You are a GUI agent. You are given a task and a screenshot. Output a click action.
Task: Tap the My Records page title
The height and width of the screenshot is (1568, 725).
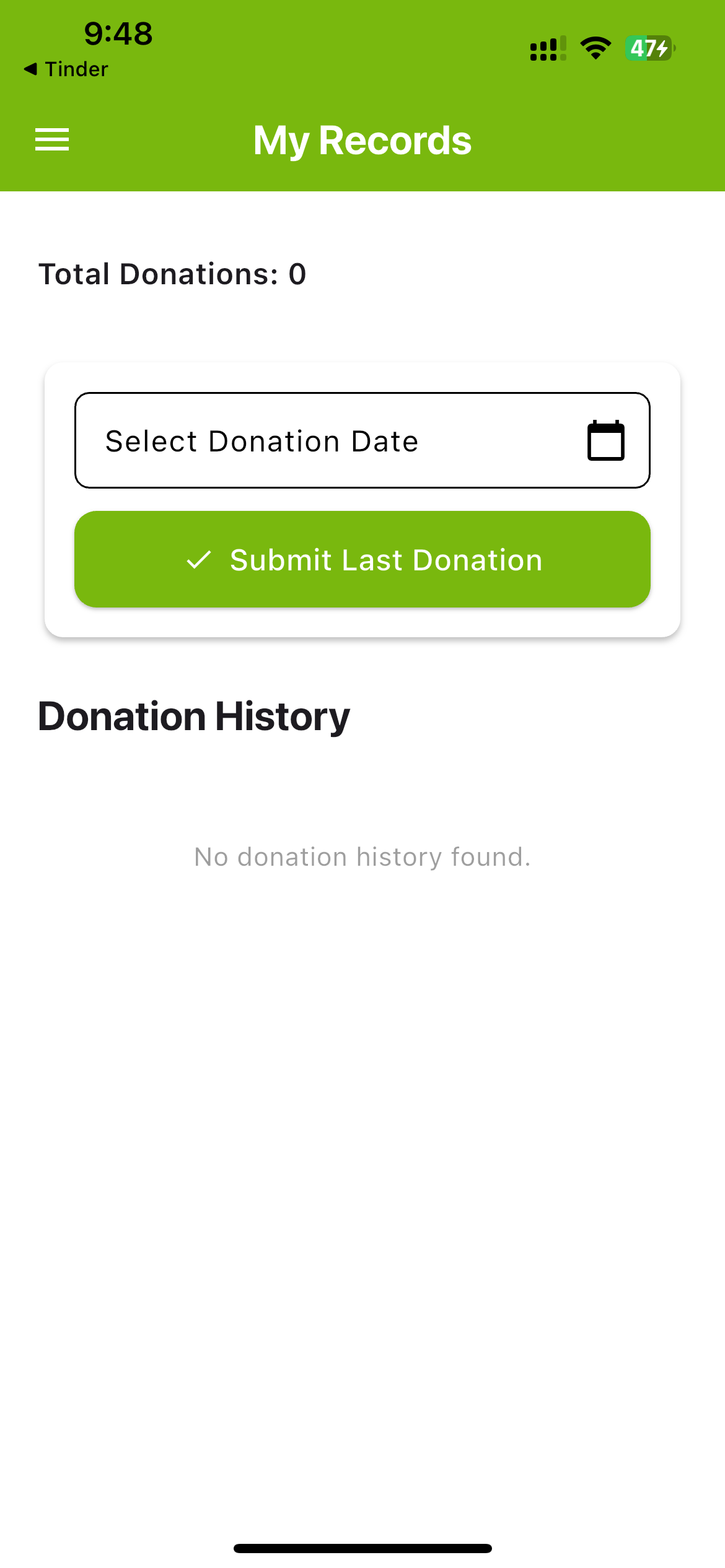pyautogui.click(x=362, y=141)
